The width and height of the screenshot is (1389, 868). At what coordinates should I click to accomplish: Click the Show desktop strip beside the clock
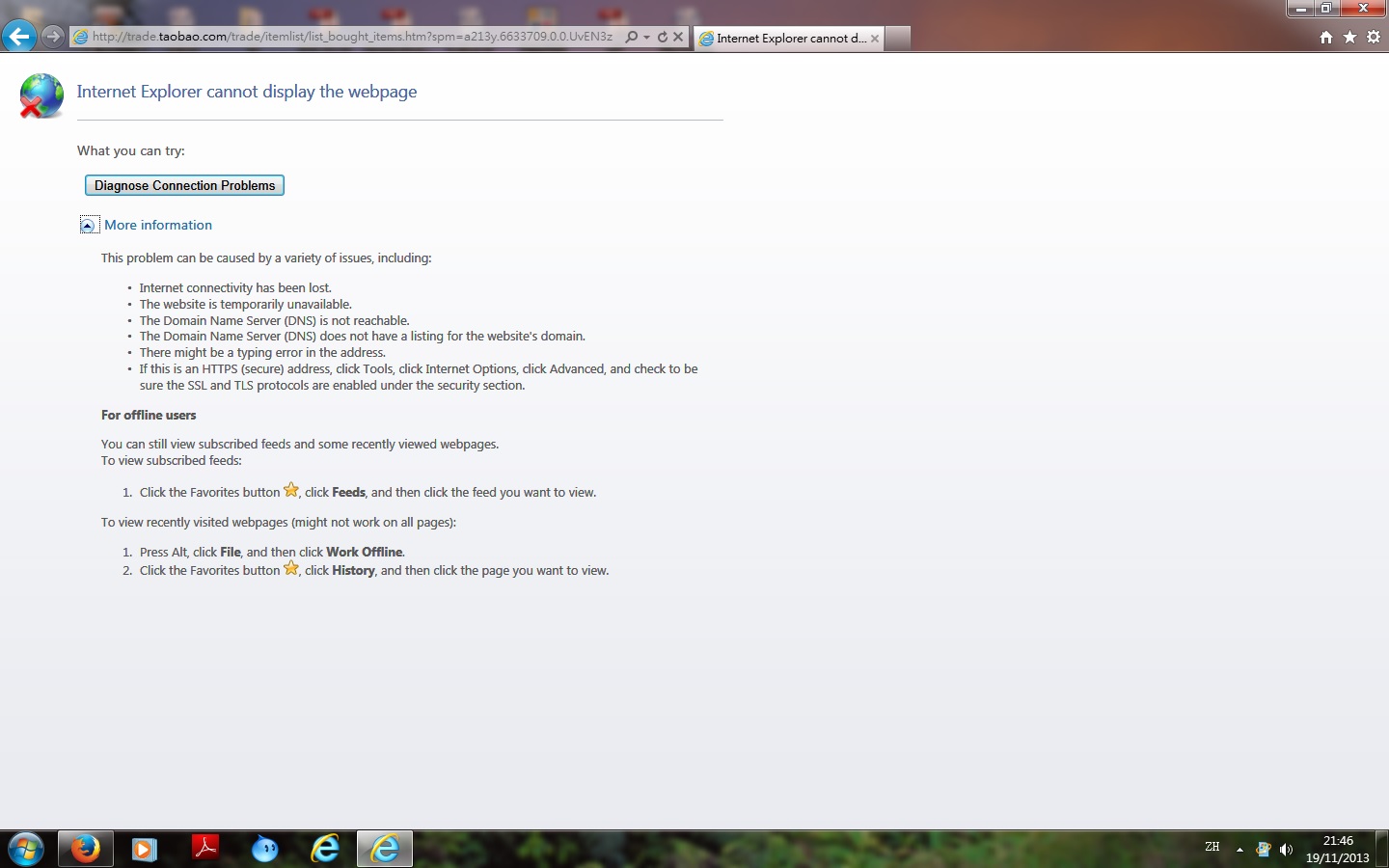pyautogui.click(x=1382, y=849)
